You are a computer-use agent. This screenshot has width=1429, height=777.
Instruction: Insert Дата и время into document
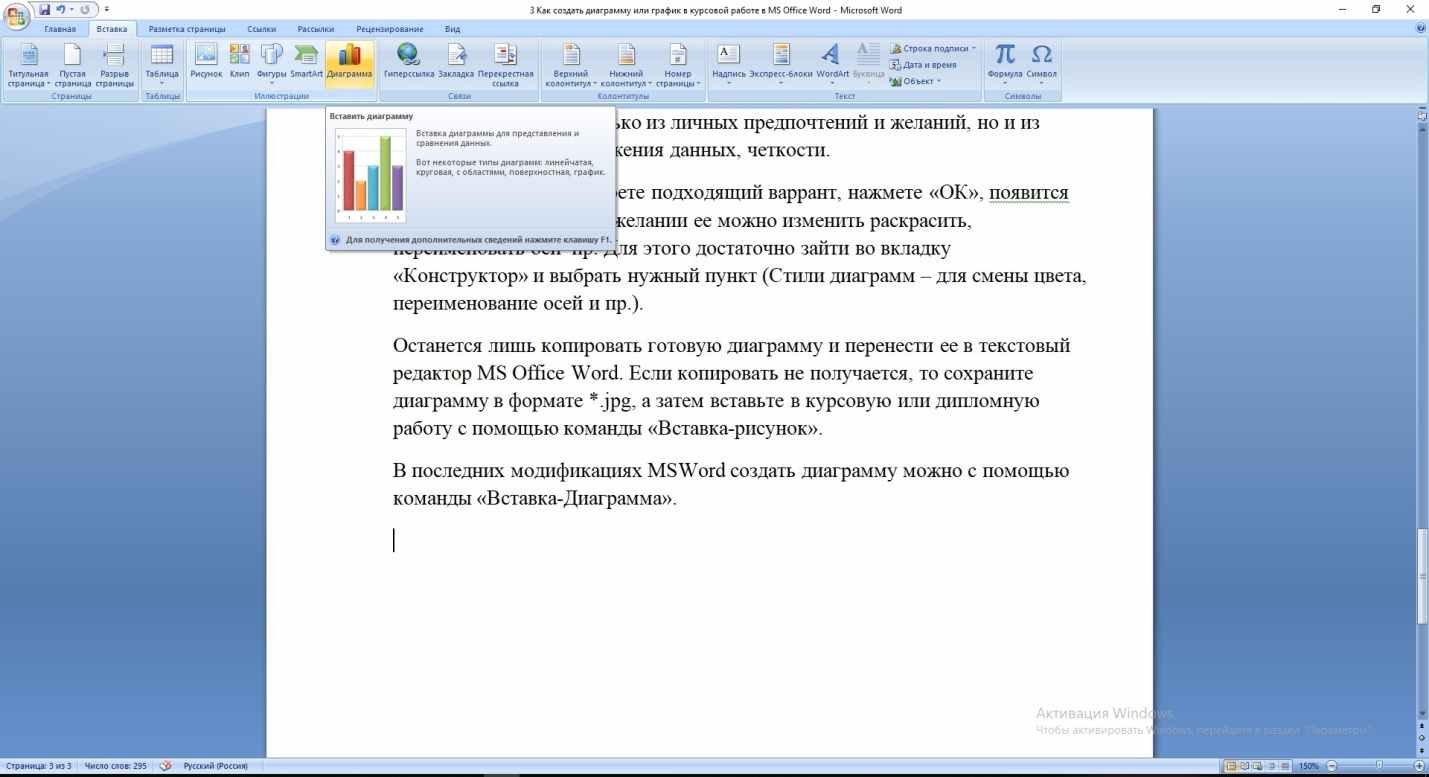coord(923,65)
